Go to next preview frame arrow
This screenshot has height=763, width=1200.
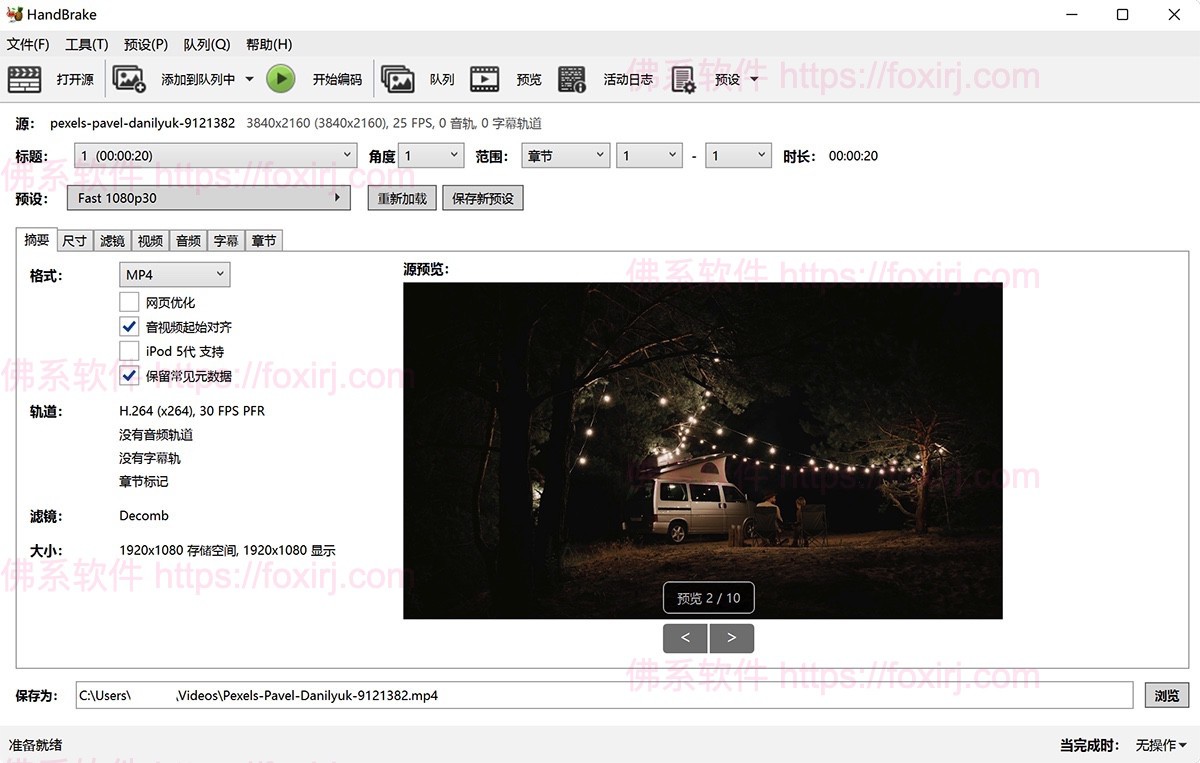(732, 638)
